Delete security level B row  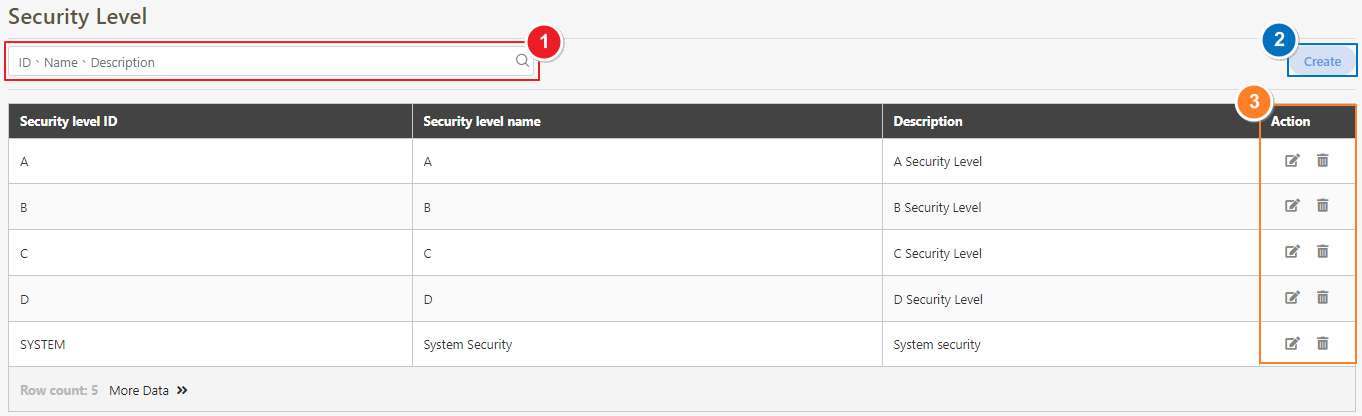[x=1322, y=206]
